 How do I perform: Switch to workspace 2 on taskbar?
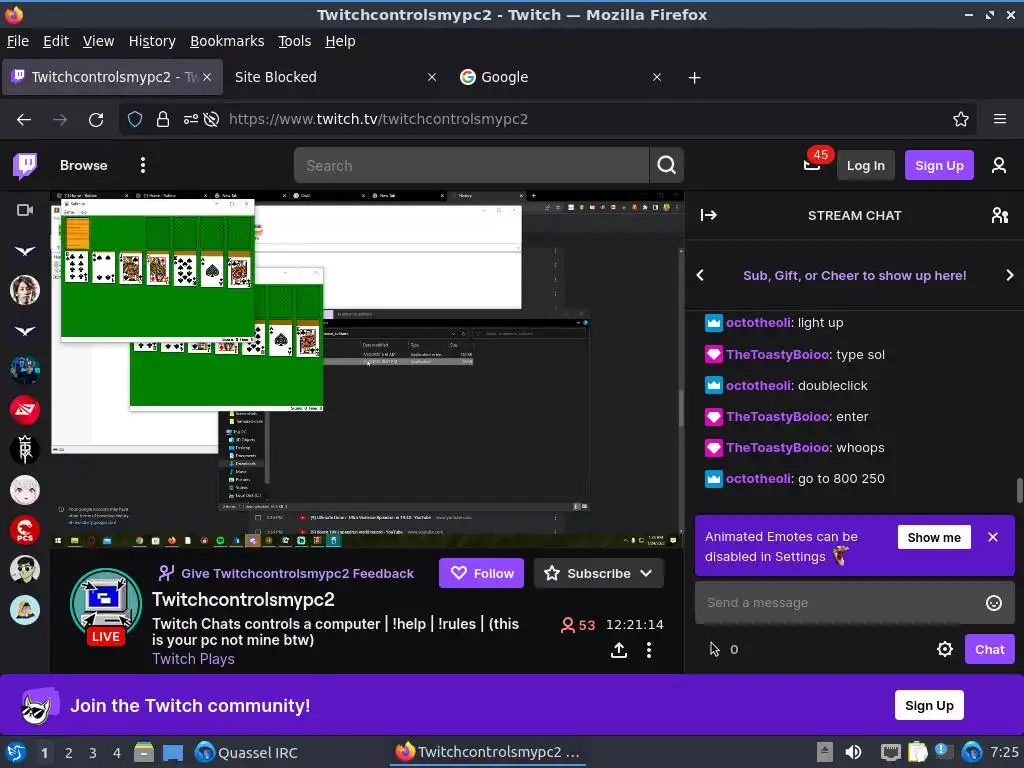tap(69, 753)
